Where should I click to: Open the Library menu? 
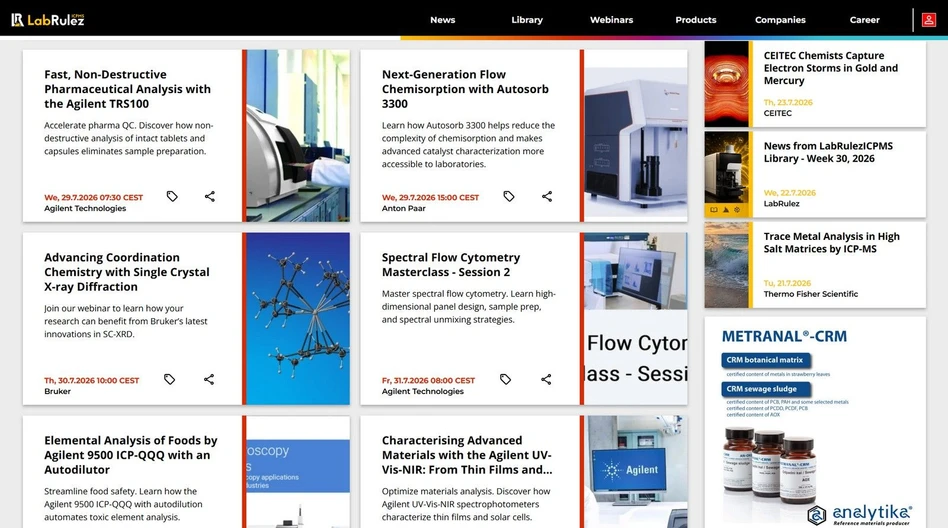tap(527, 20)
